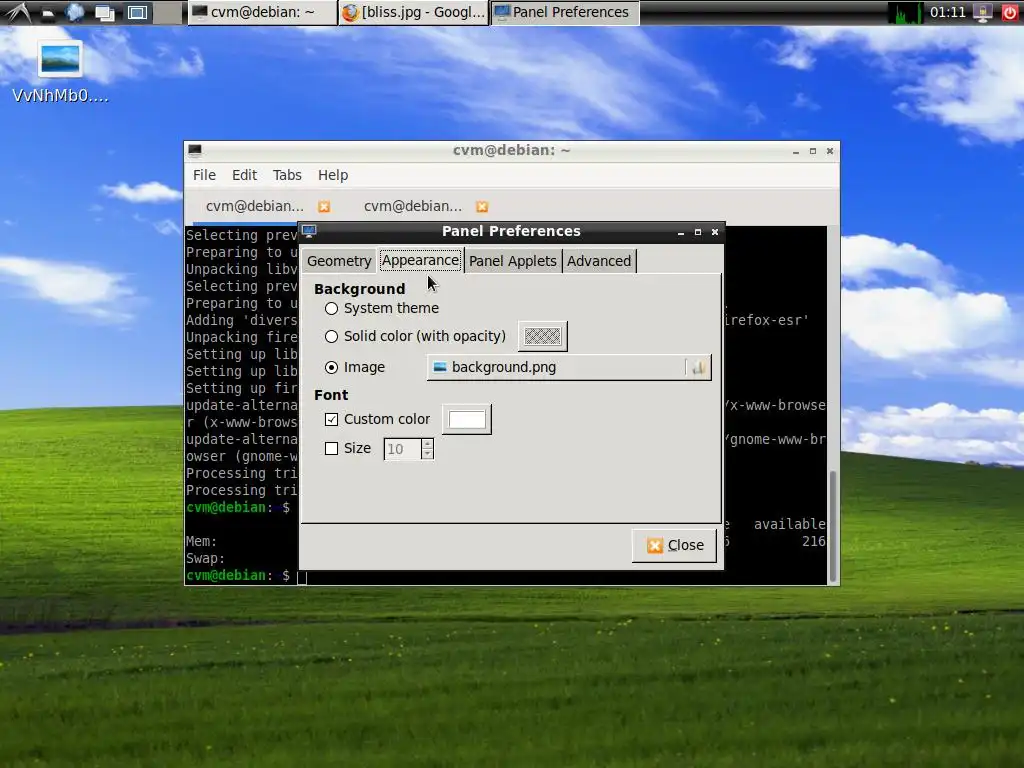Open the terminal Help menu
The width and height of the screenshot is (1024, 768).
333,175
